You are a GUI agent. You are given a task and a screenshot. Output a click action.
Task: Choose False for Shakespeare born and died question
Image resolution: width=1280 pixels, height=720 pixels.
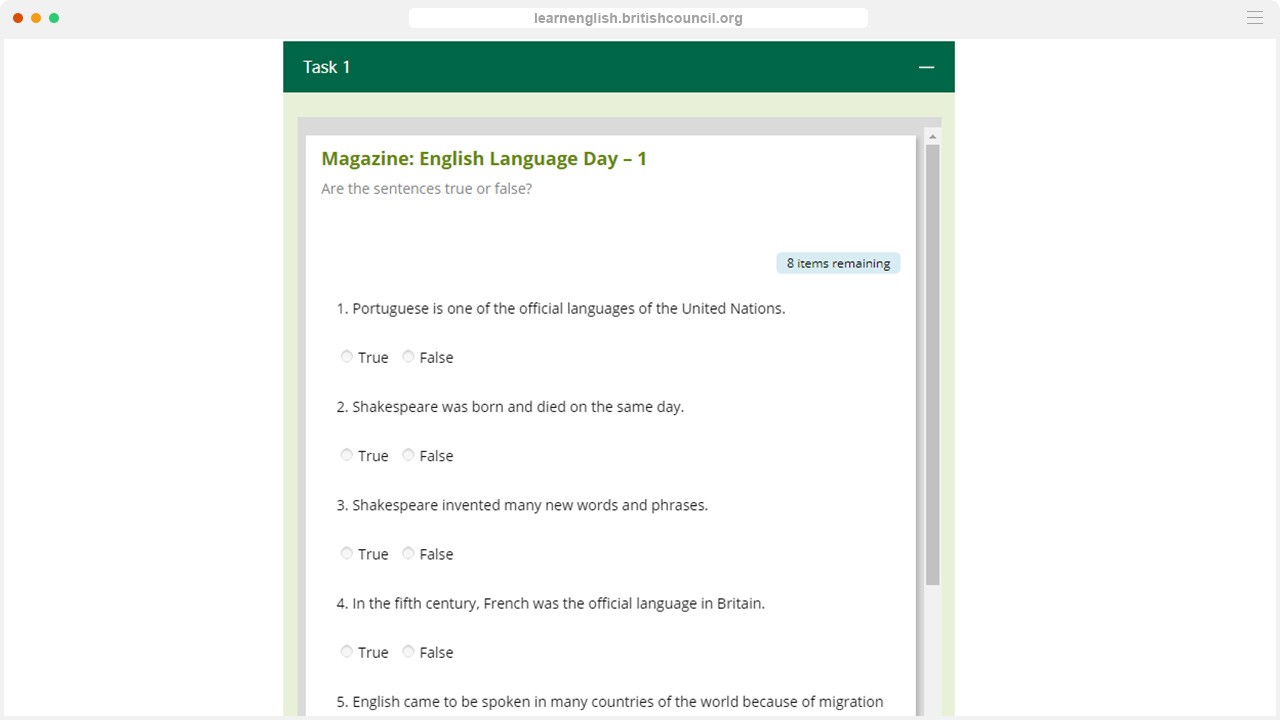coord(408,455)
